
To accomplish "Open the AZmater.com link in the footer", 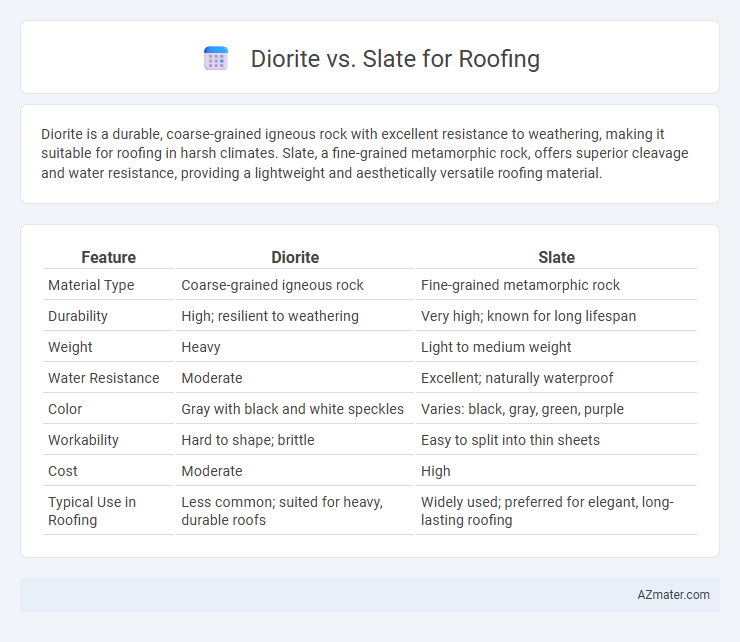I will (x=673, y=595).
